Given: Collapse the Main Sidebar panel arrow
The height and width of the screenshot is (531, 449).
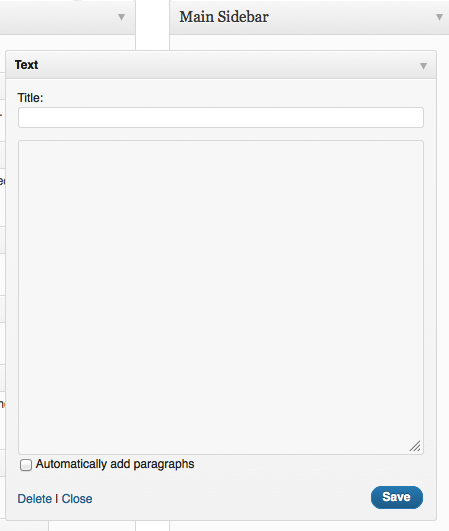Looking at the screenshot, I should pyautogui.click(x=439, y=17).
